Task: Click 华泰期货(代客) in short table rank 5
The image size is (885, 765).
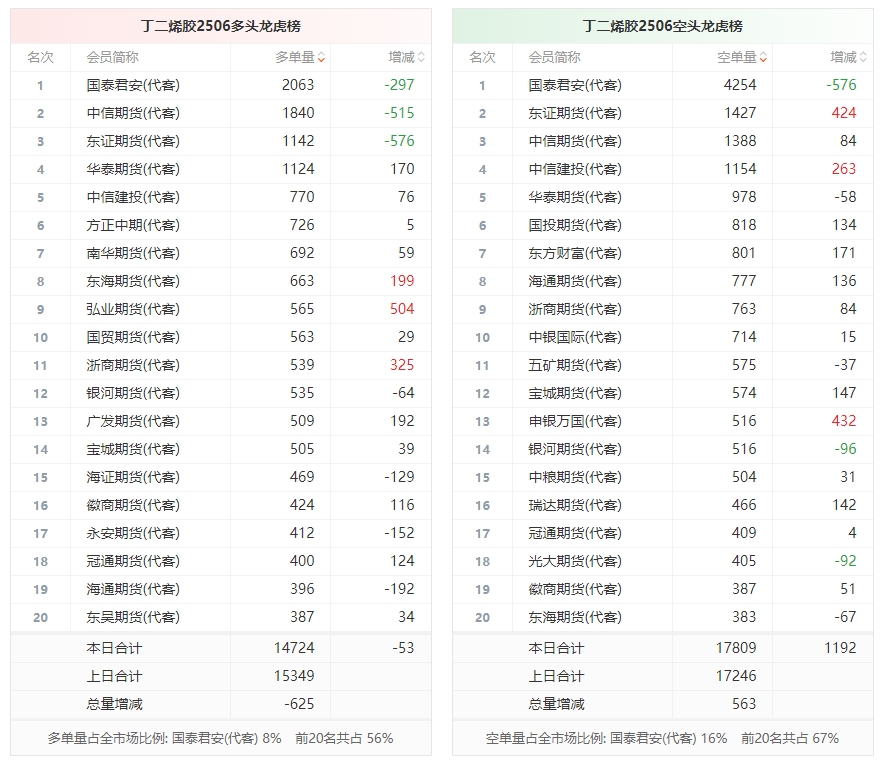Action: click(575, 197)
